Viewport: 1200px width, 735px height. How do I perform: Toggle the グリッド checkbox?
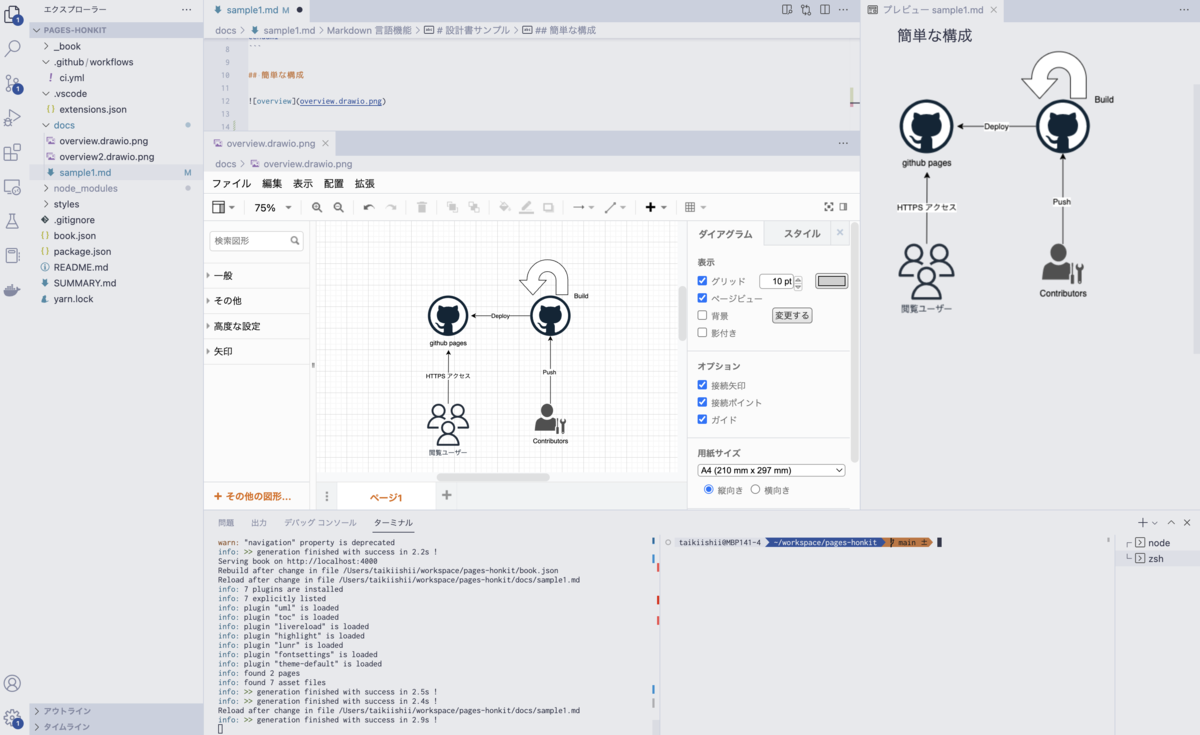point(702,281)
